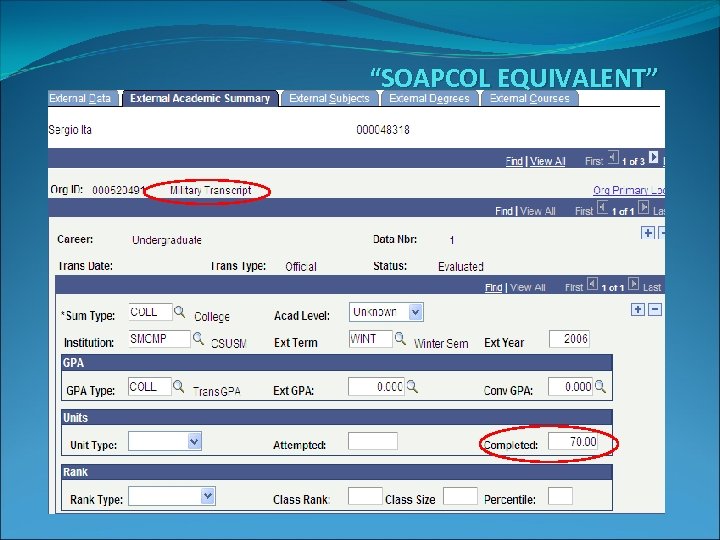Open the Ext Term lookup magnifier
The height and width of the screenshot is (540, 720).
(x=400, y=339)
